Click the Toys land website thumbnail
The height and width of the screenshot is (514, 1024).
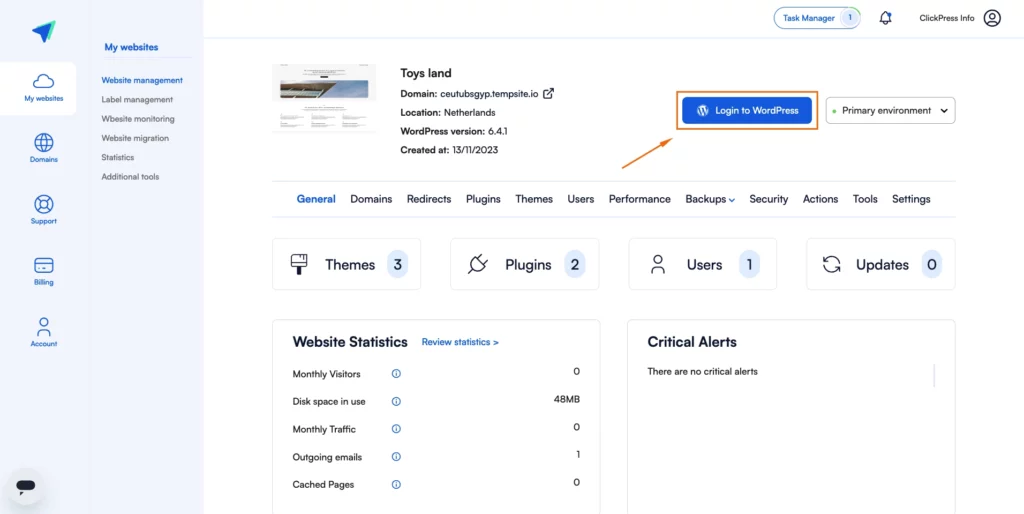tap(324, 98)
